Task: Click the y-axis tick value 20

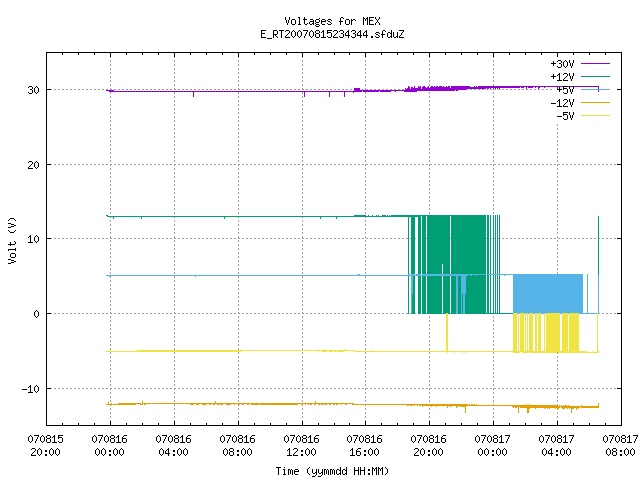Action: click(33, 165)
